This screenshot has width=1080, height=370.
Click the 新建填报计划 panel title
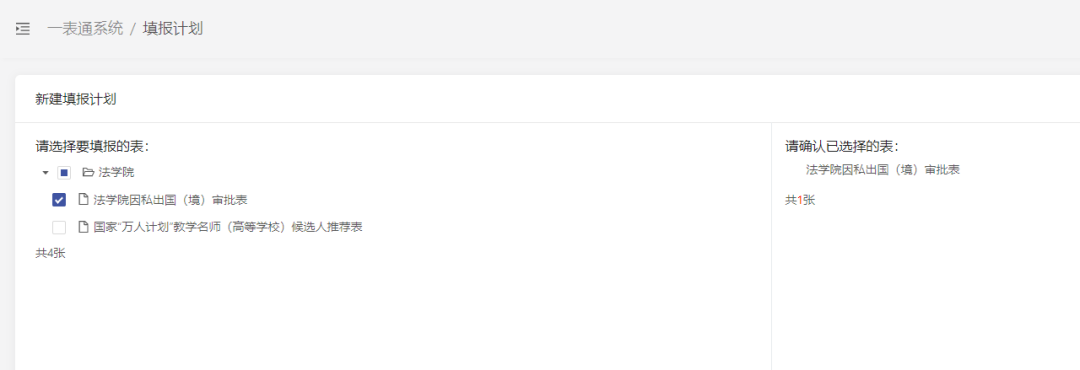point(76,99)
